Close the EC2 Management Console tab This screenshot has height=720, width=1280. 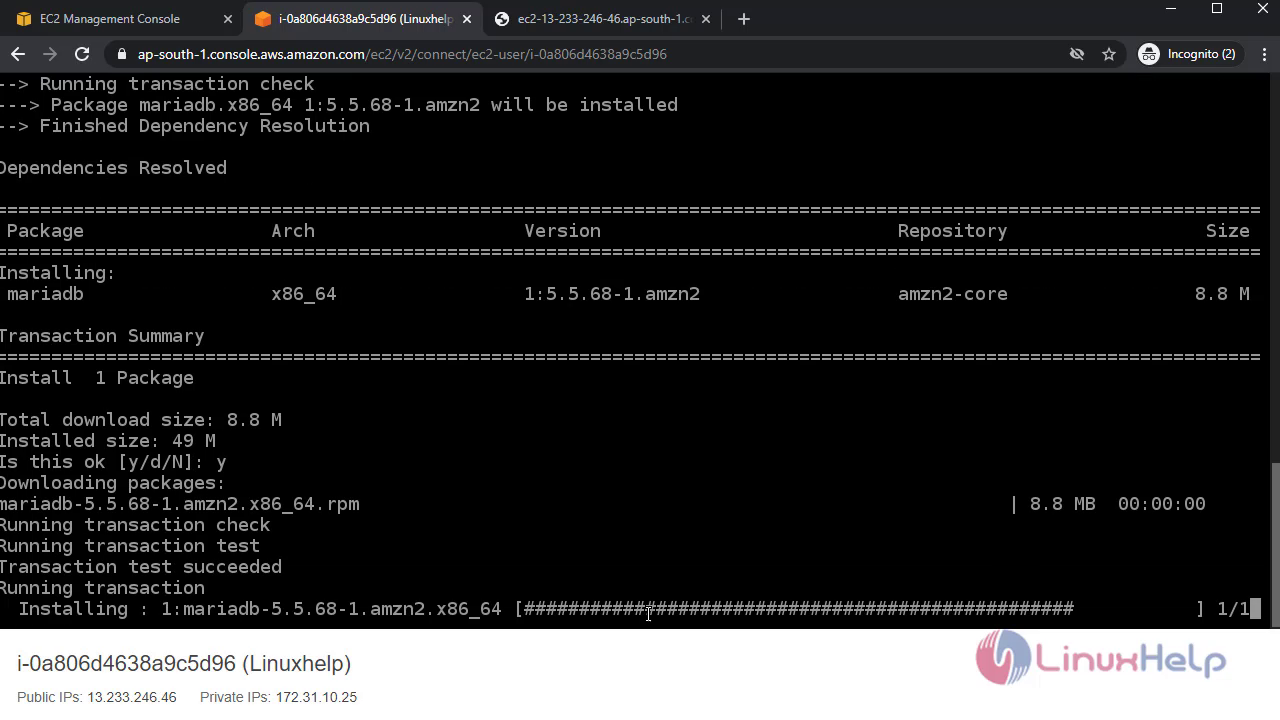[227, 19]
